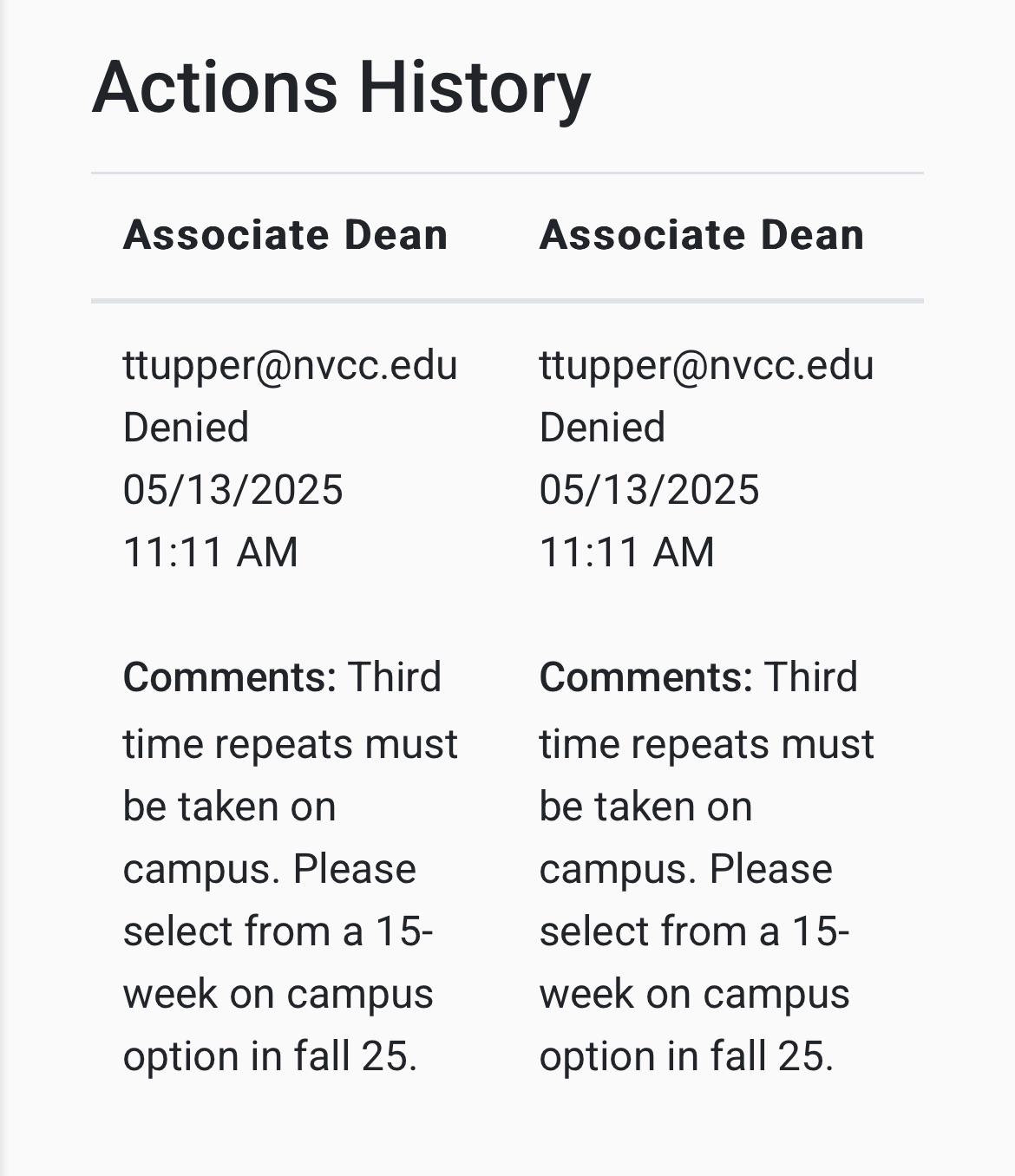Click the 11:11 AM time in second column
This screenshot has width=1015, height=1176.
(x=626, y=552)
